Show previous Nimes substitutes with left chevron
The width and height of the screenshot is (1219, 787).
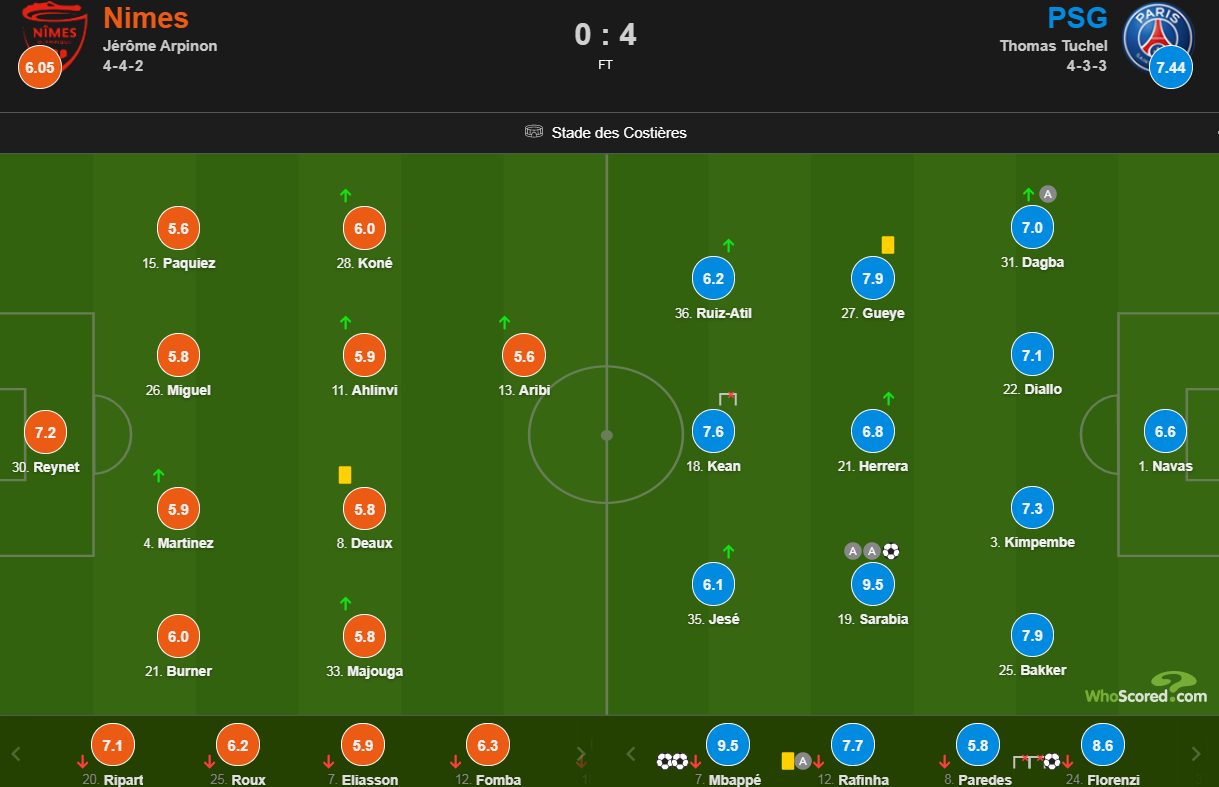[x=16, y=754]
